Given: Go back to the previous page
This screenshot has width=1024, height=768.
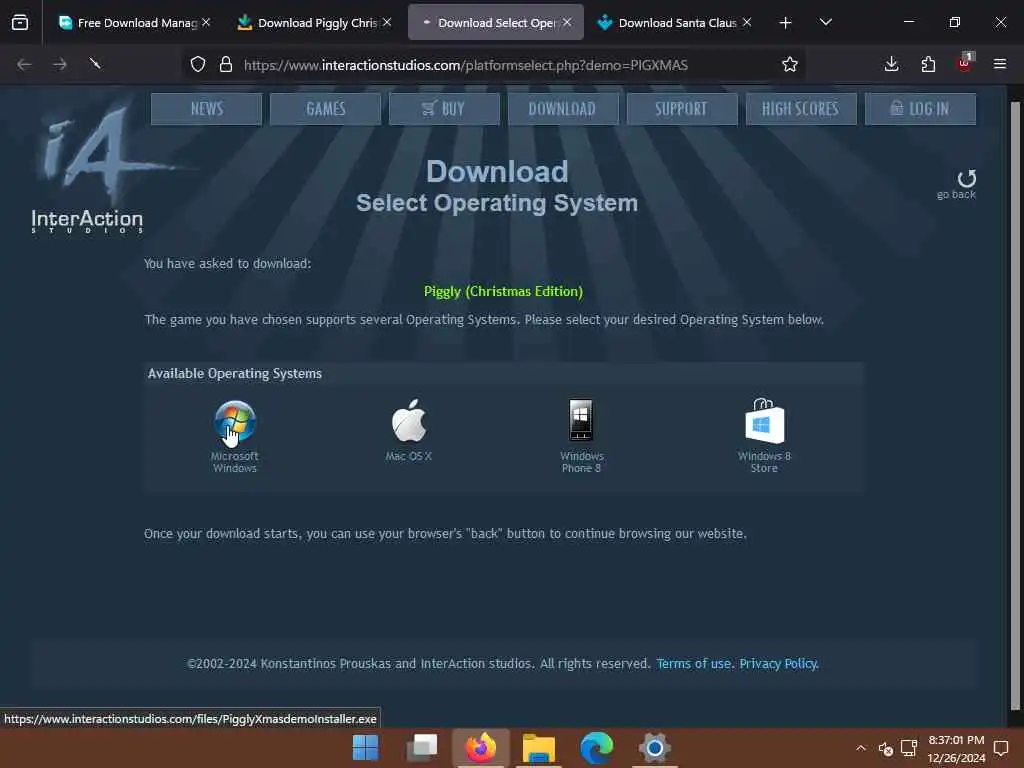Looking at the screenshot, I should coord(24,64).
